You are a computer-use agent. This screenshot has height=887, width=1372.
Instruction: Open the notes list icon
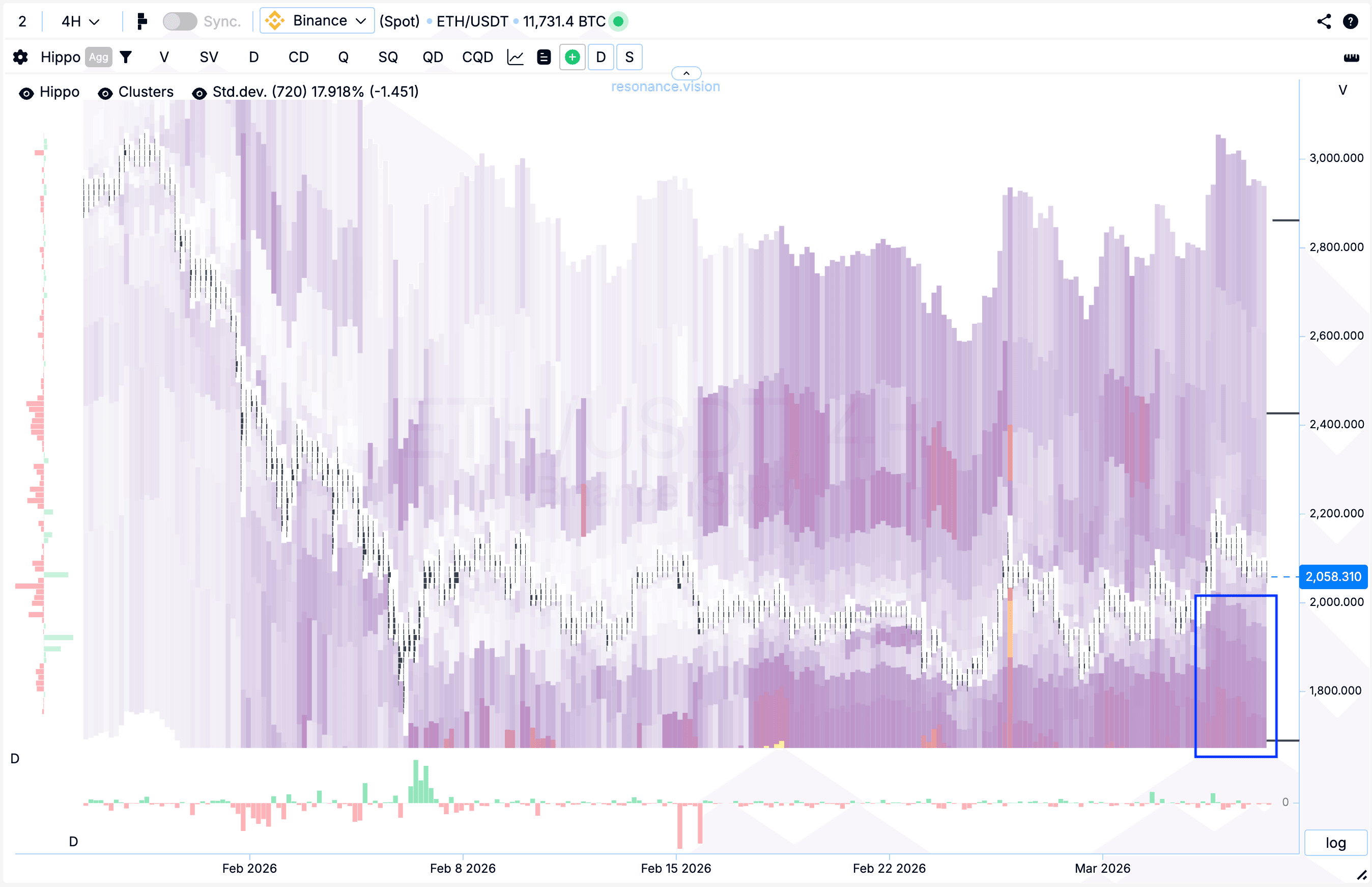(544, 57)
